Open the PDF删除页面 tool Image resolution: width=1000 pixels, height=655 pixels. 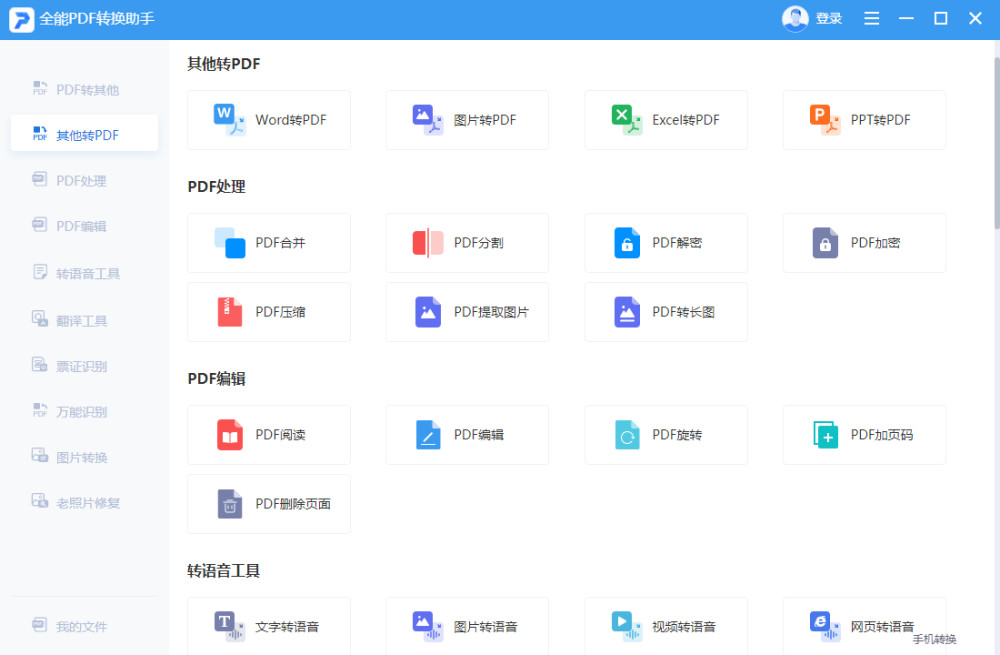coord(268,504)
